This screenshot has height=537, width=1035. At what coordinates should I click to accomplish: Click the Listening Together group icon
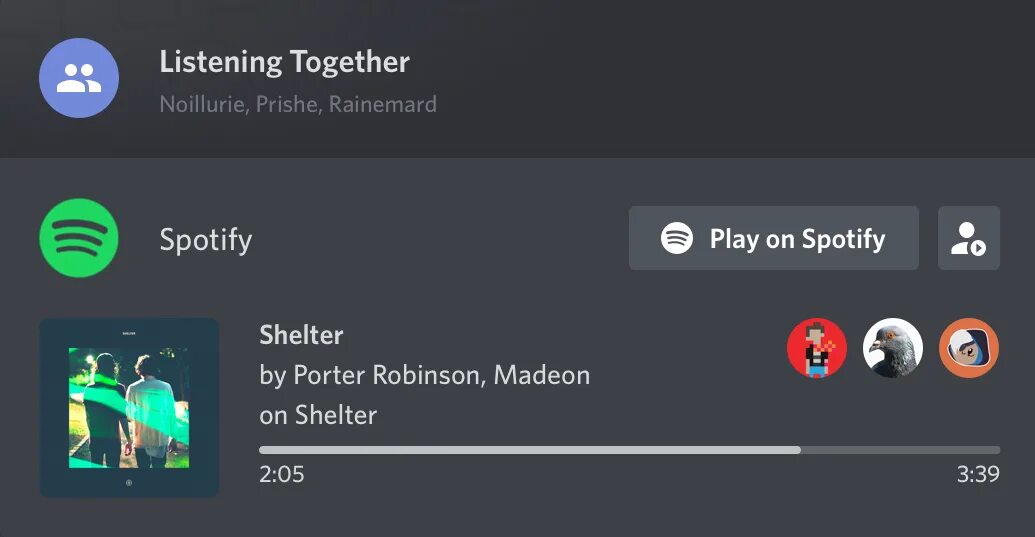tap(79, 78)
